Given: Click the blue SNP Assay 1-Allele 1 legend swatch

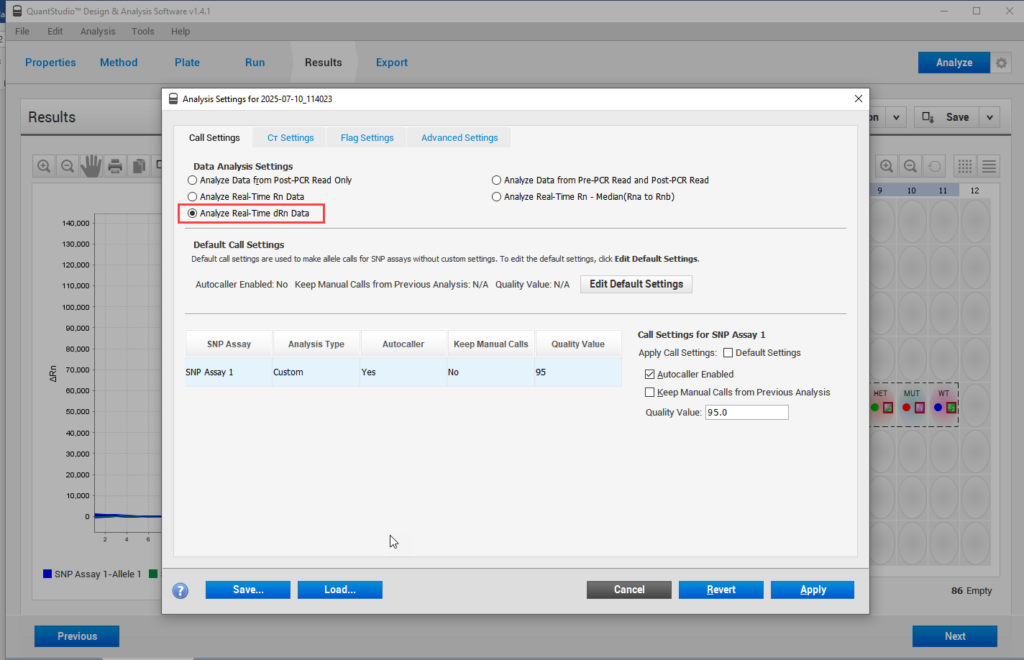Looking at the screenshot, I should (x=47, y=574).
